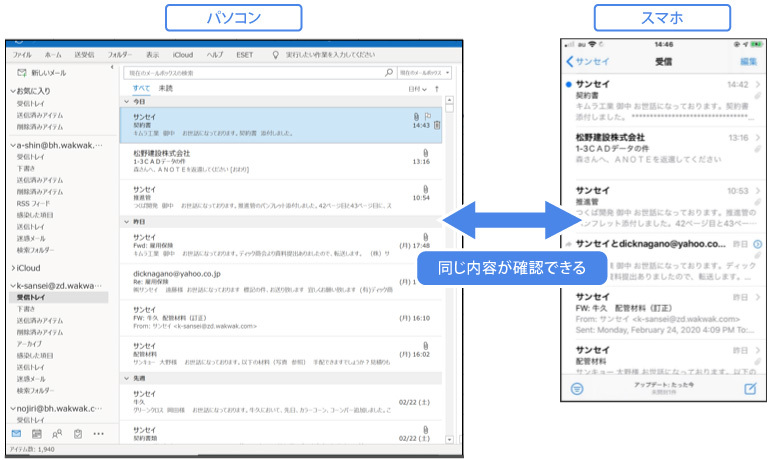The image size is (771, 460).
Task: Tap the compose icon on the phone mail app
Action: click(x=750, y=389)
